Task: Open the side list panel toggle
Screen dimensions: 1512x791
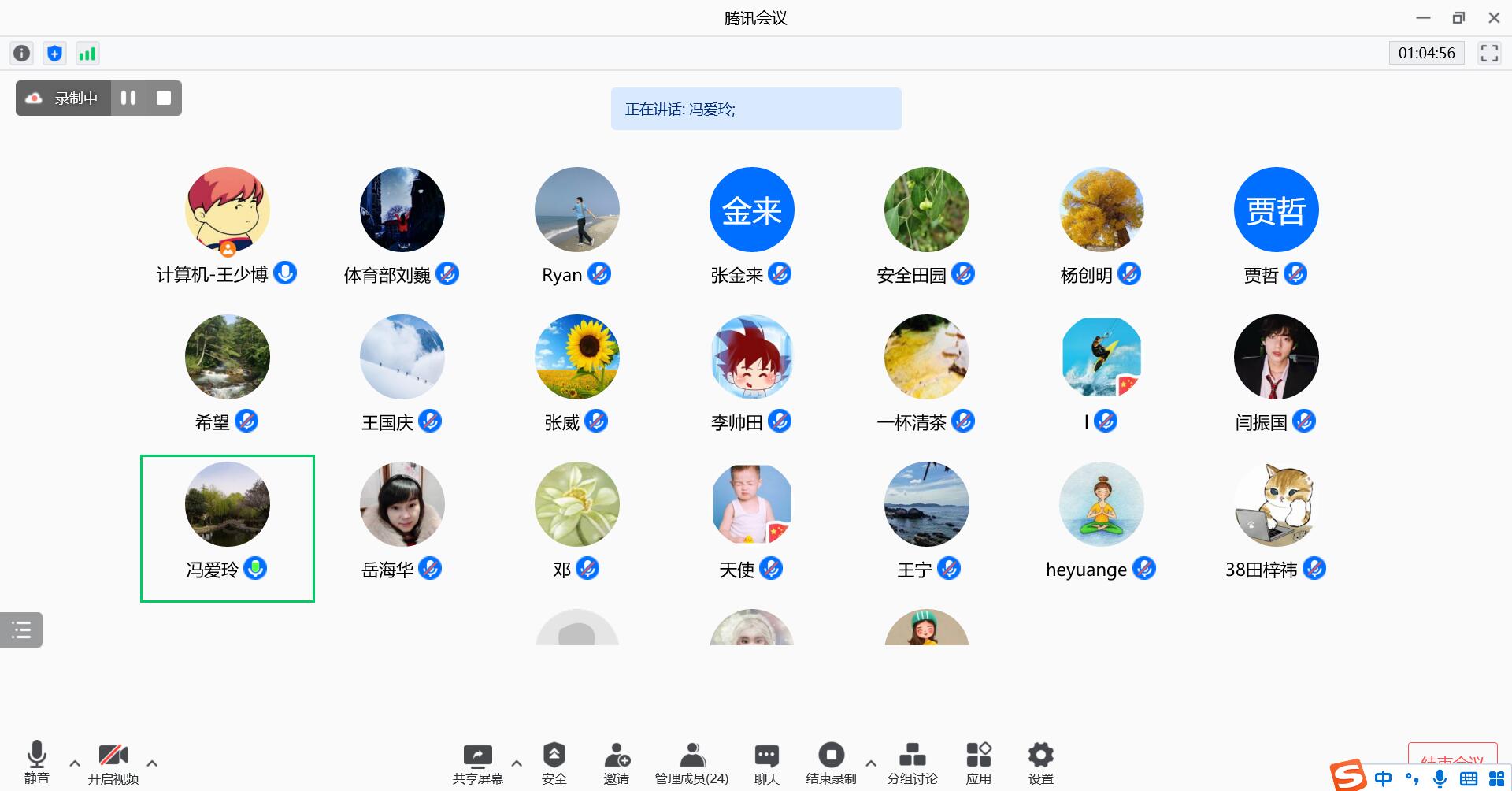Action: [x=21, y=629]
